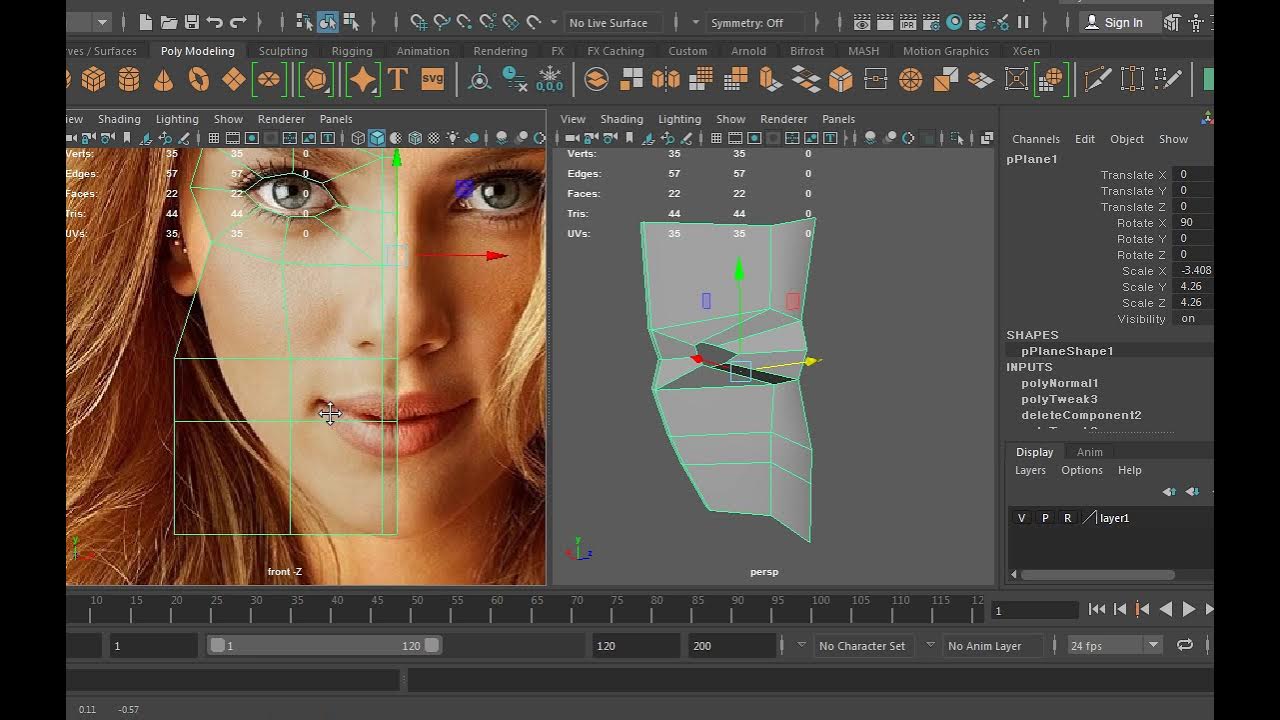Click the polygon cone shelf icon
1280x720 pixels.
pos(163,79)
